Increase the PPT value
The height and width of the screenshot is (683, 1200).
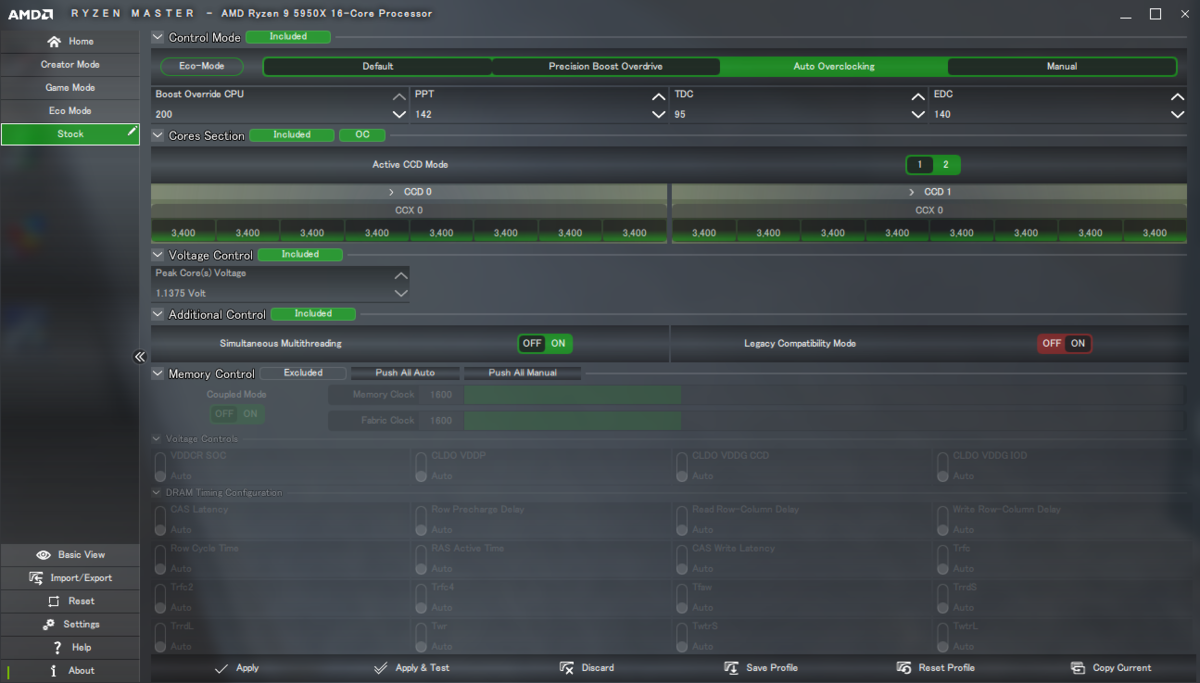[x=658, y=97]
